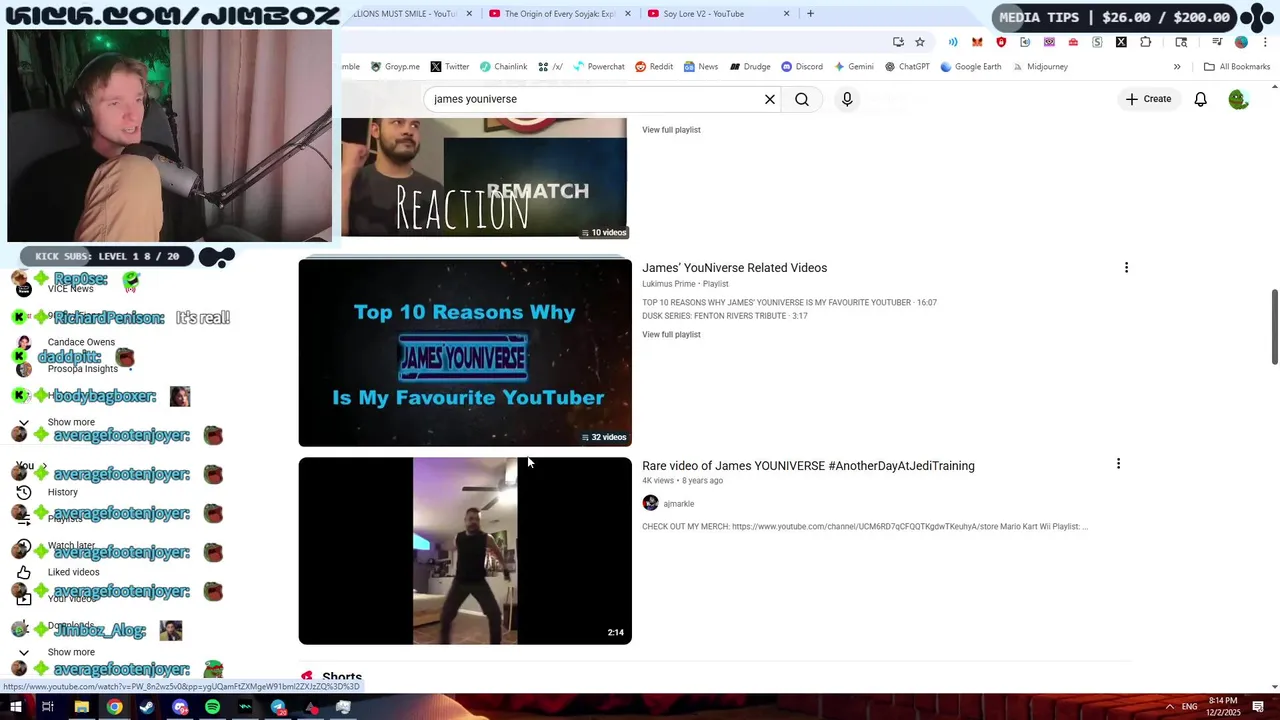Open the Reaction Rematch playlist thumbnail

point(484,178)
